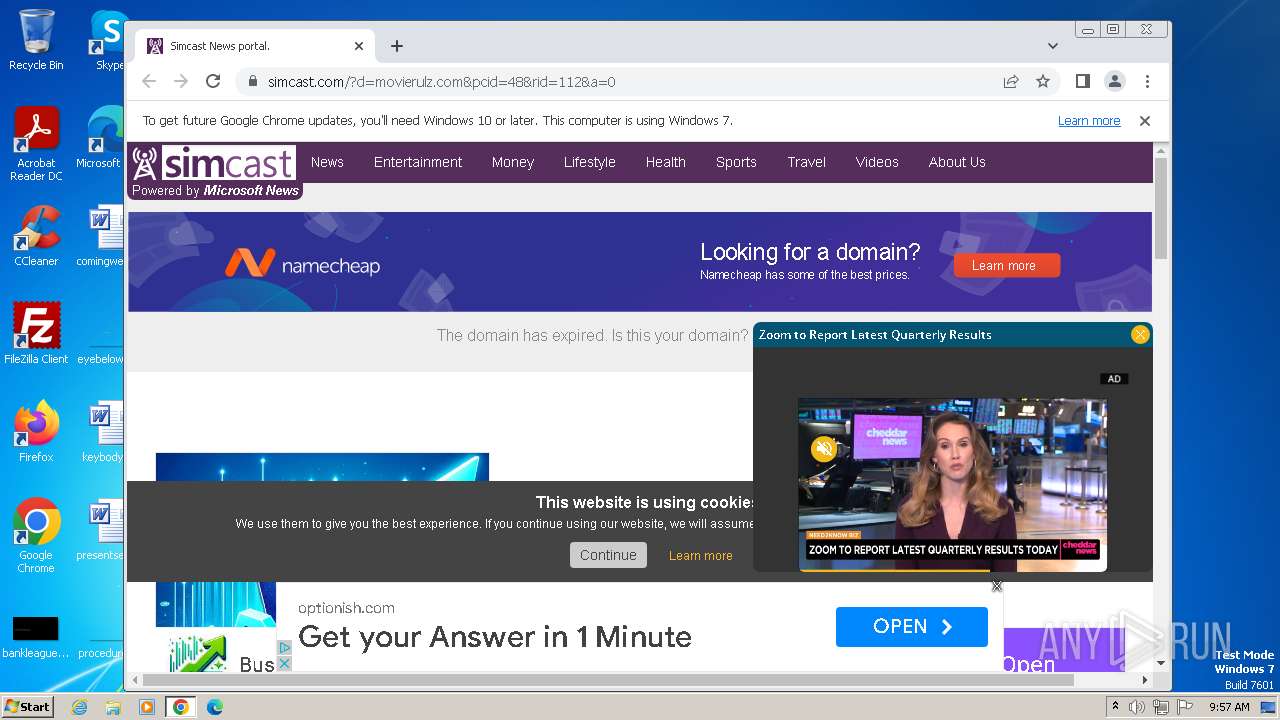Click the cheddar news video thumbnail
Viewport: 1280px width, 720px height.
pos(952,485)
